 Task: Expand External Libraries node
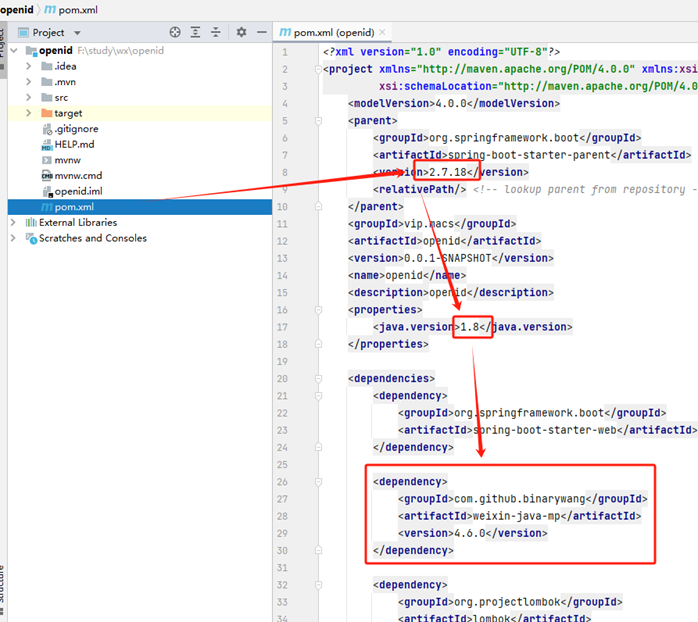click(x=13, y=222)
